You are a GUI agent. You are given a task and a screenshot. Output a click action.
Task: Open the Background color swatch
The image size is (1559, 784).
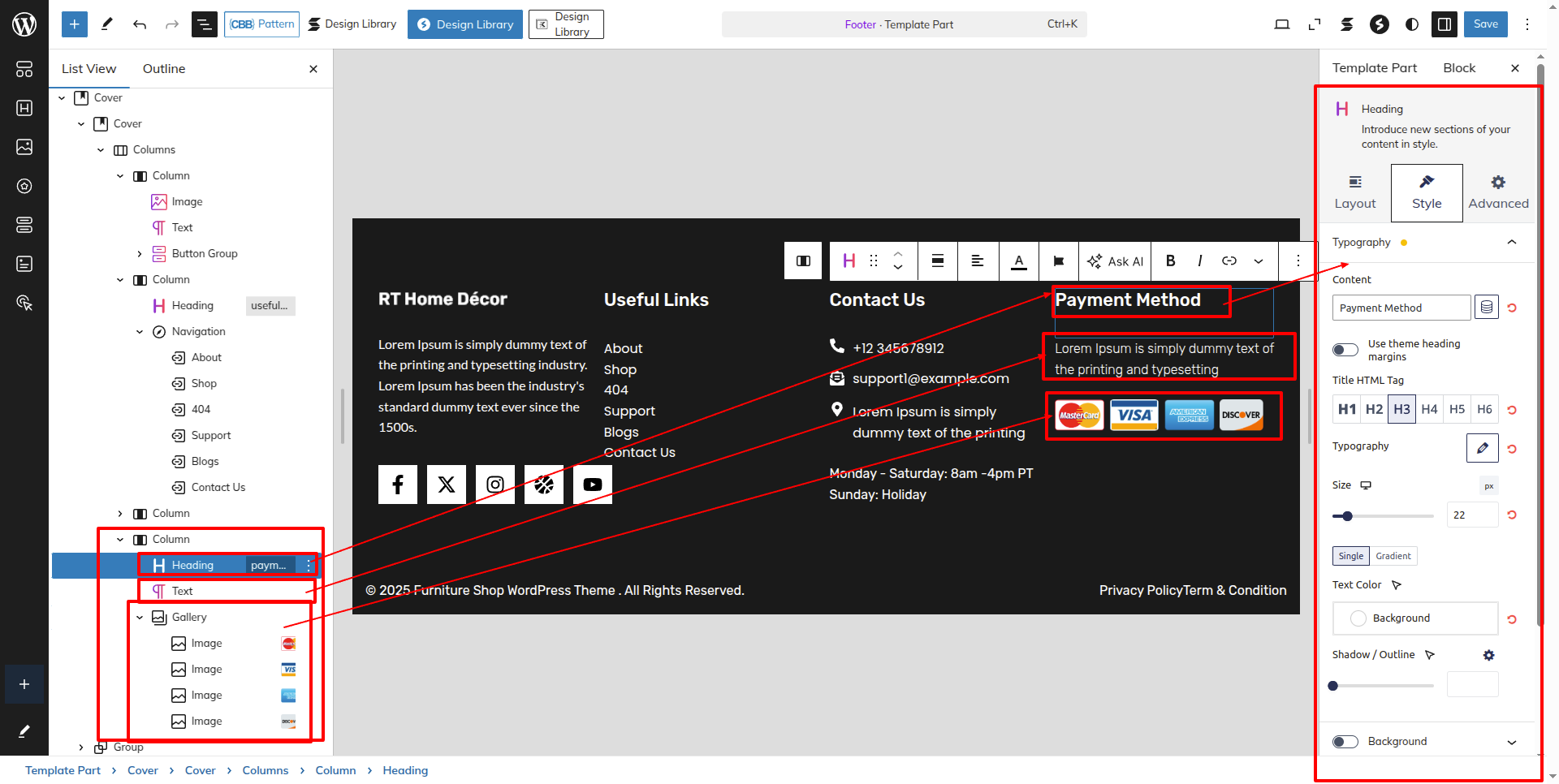[1415, 618]
